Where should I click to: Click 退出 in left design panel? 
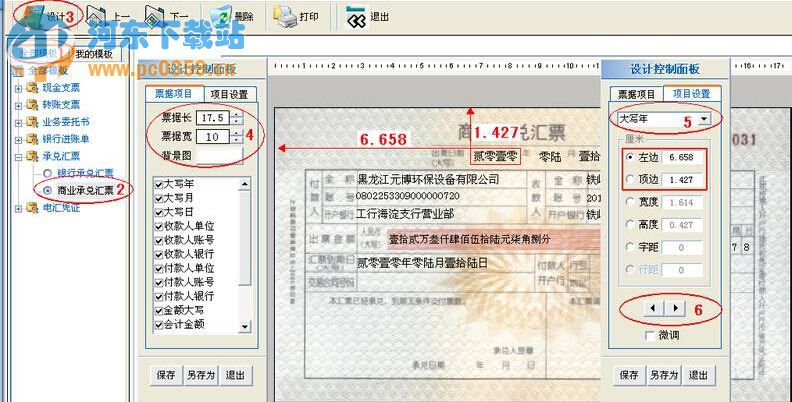(x=235, y=375)
